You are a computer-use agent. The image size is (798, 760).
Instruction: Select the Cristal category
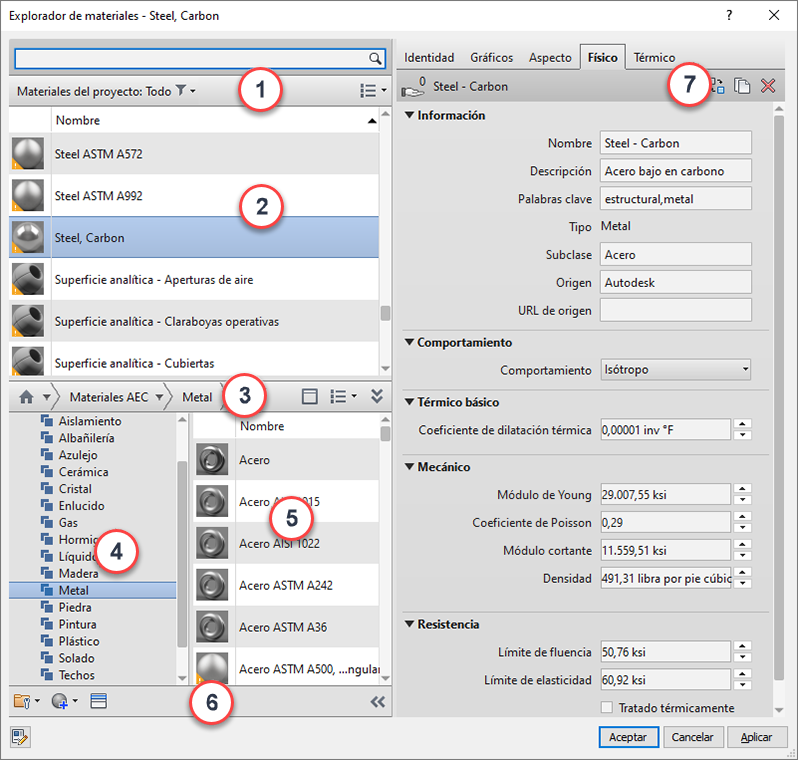75,489
